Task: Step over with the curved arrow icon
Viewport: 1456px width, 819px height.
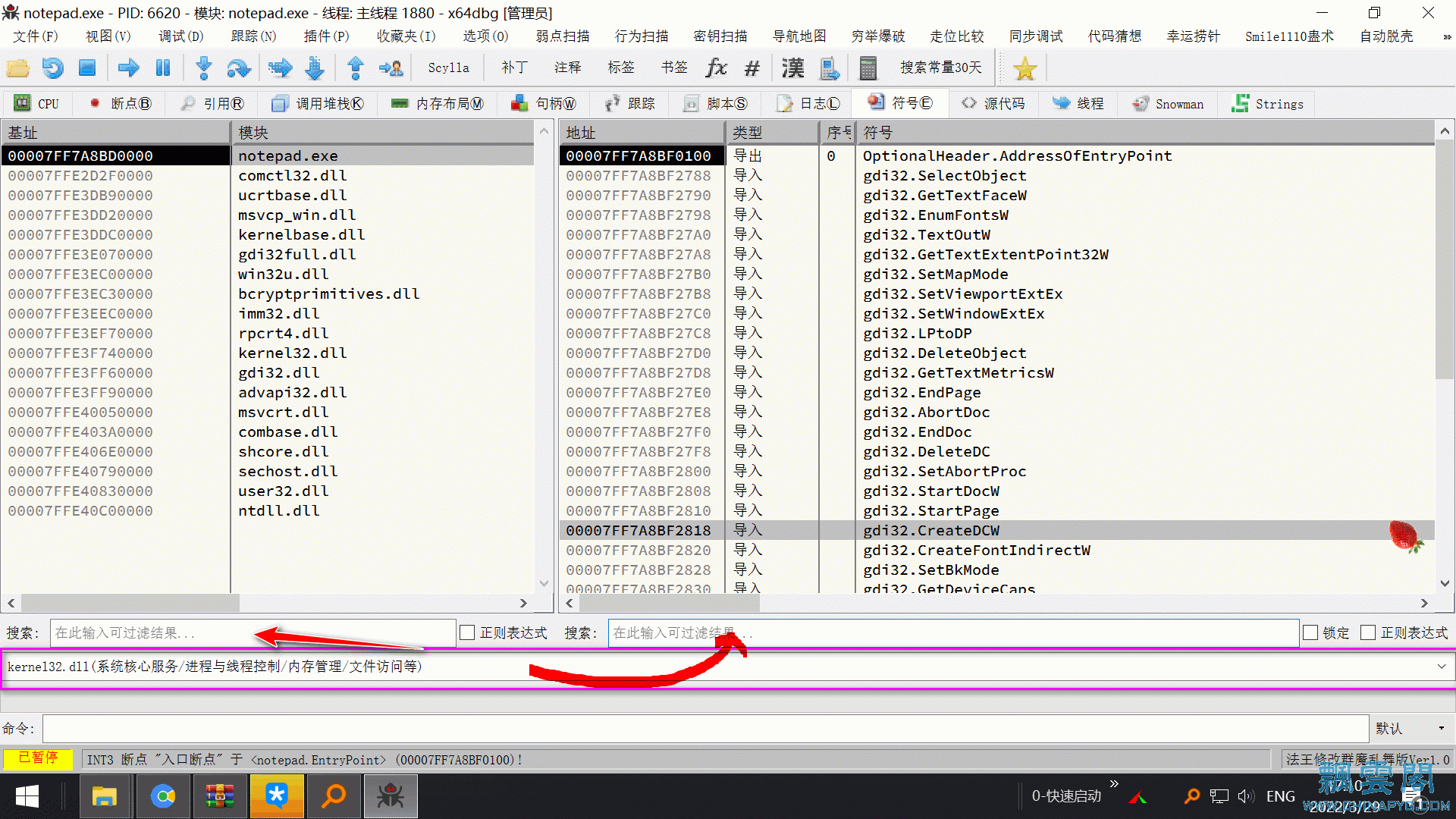Action: click(238, 68)
